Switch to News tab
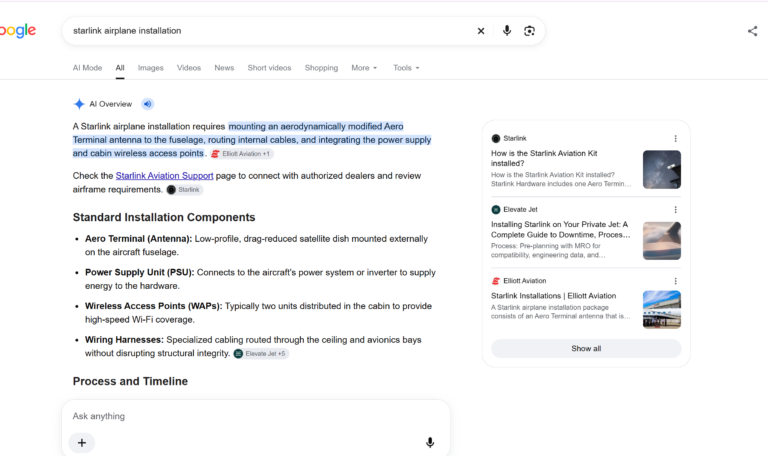 (x=224, y=68)
